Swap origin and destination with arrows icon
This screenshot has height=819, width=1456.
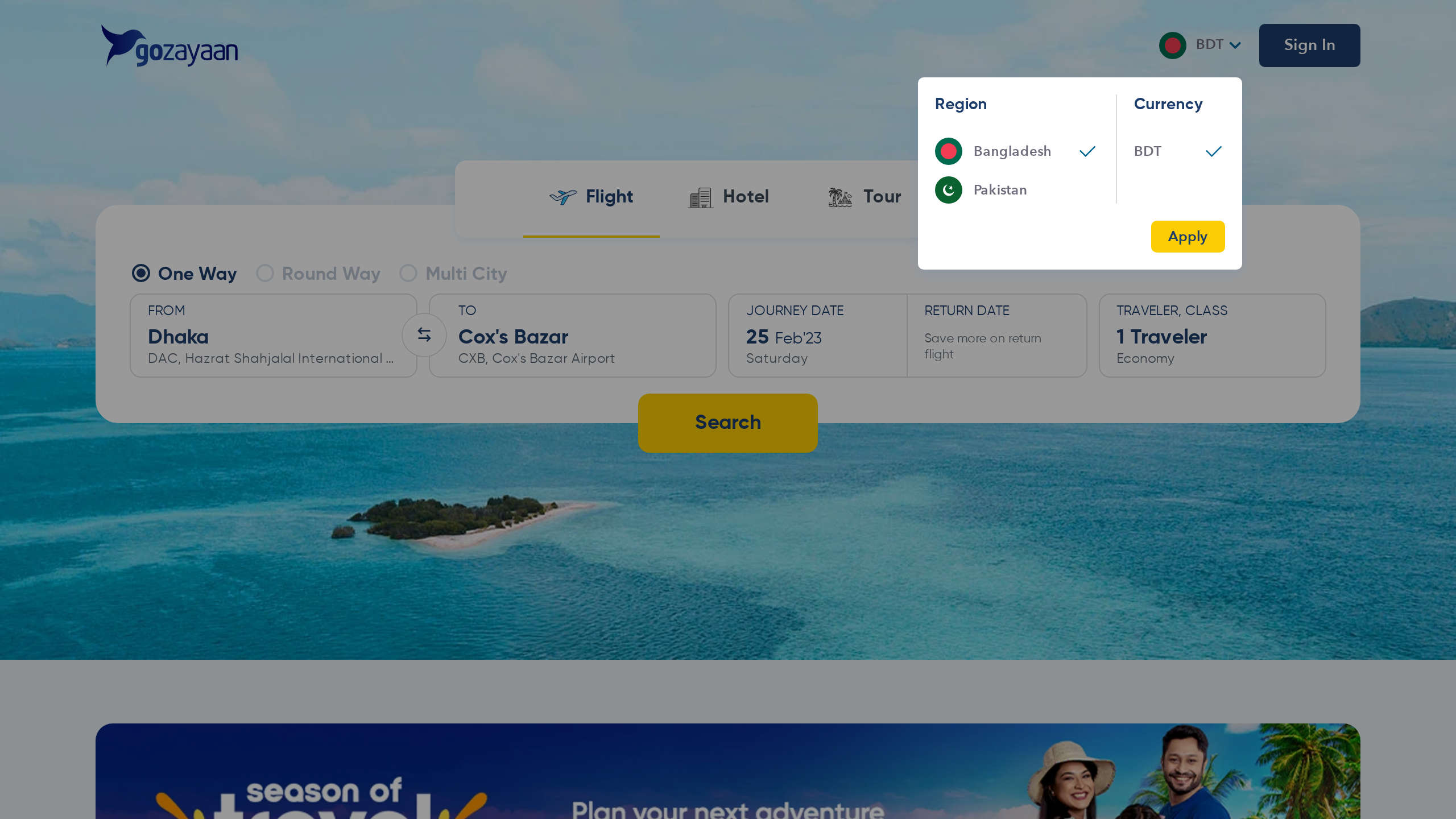pyautogui.click(x=424, y=335)
